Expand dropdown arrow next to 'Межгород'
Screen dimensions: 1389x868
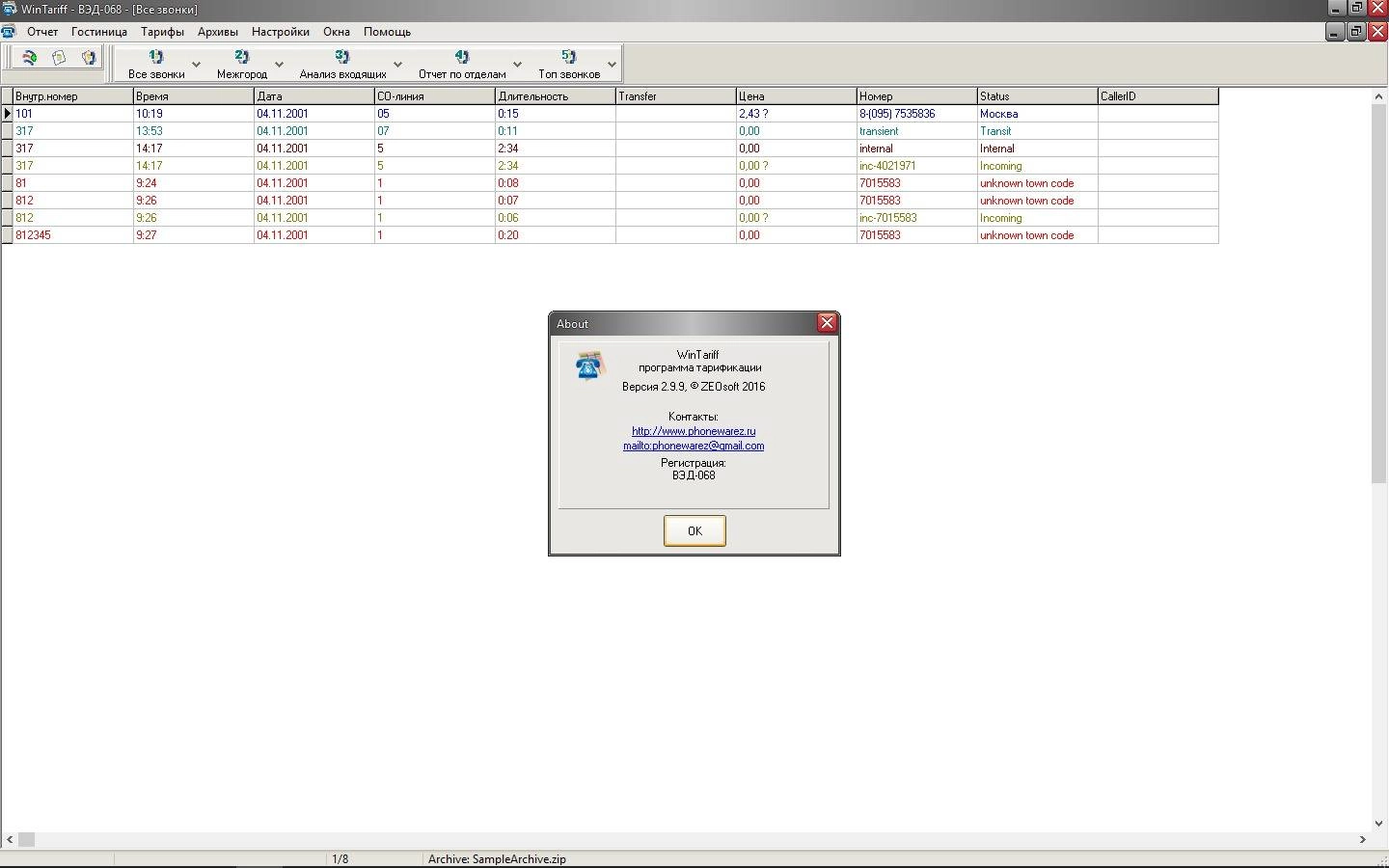pyautogui.click(x=279, y=65)
